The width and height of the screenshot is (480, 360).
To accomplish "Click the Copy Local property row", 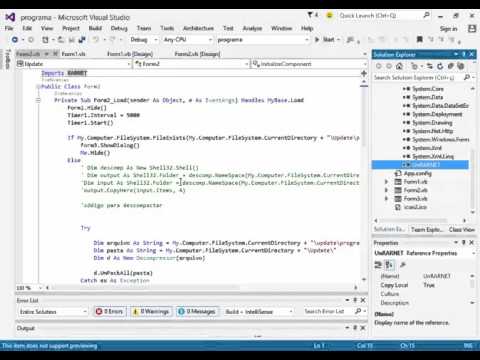I will [x=424, y=285].
